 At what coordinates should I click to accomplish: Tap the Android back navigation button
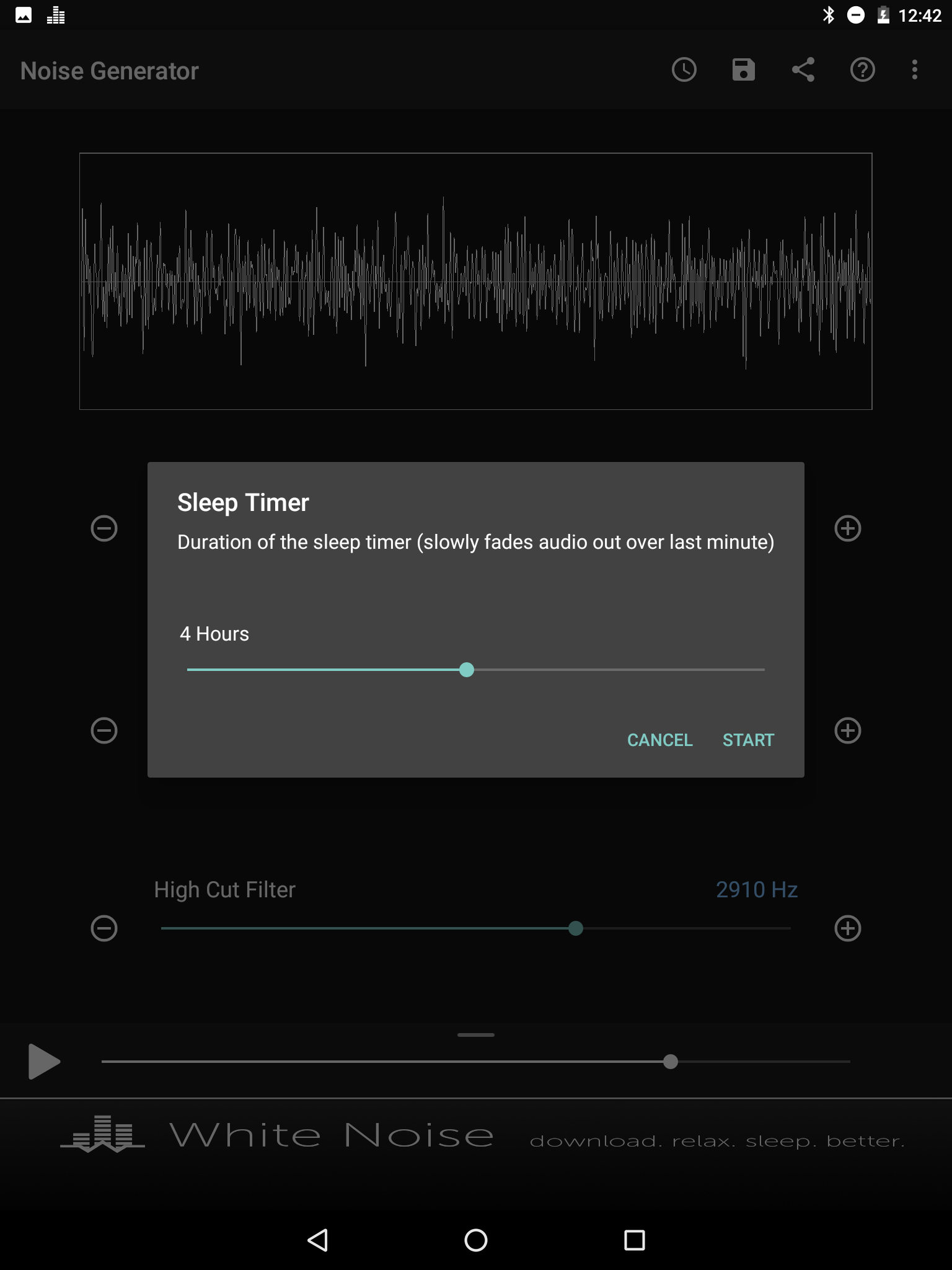tap(317, 1240)
